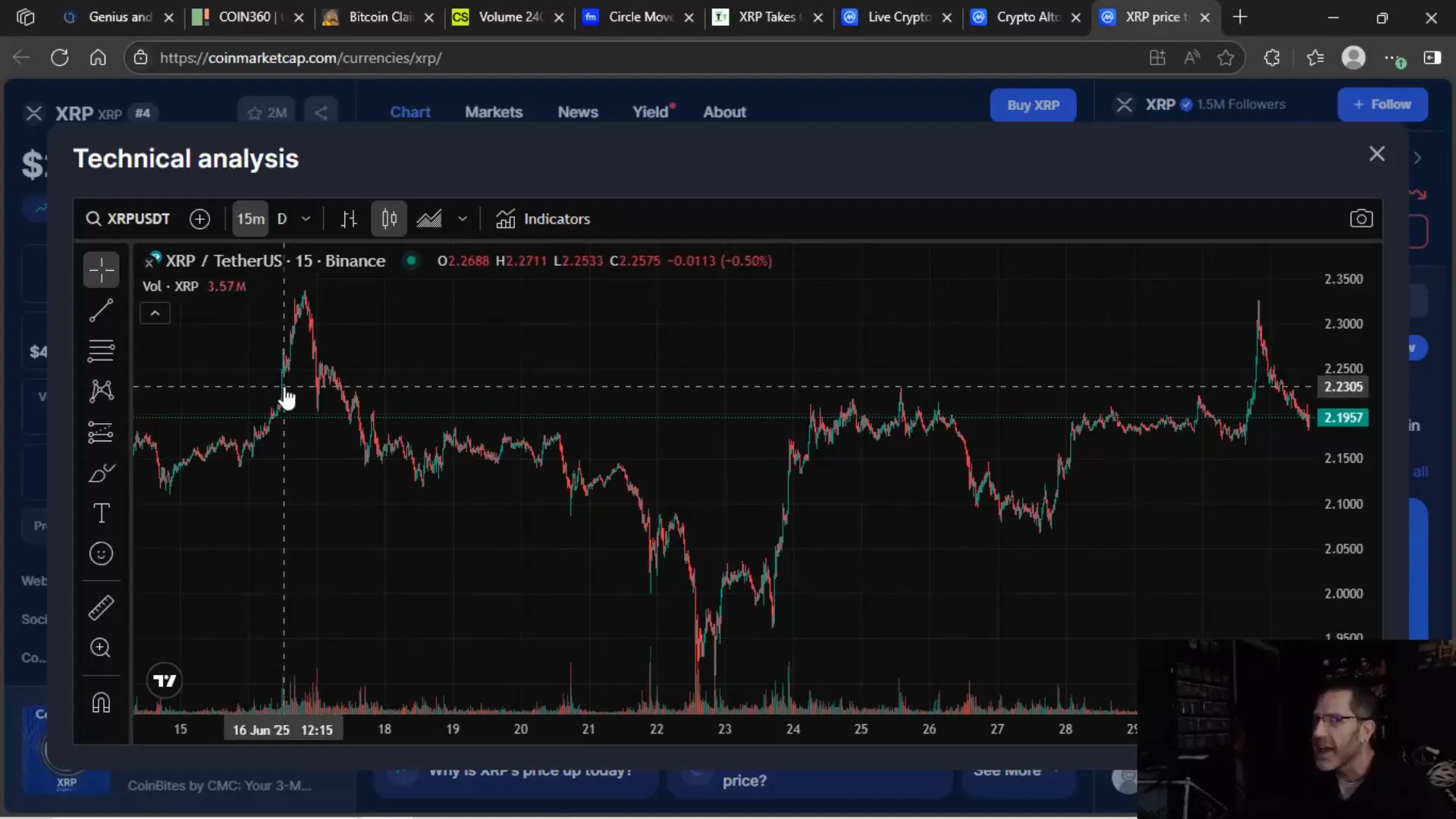Refresh the browser page

pos(60,58)
